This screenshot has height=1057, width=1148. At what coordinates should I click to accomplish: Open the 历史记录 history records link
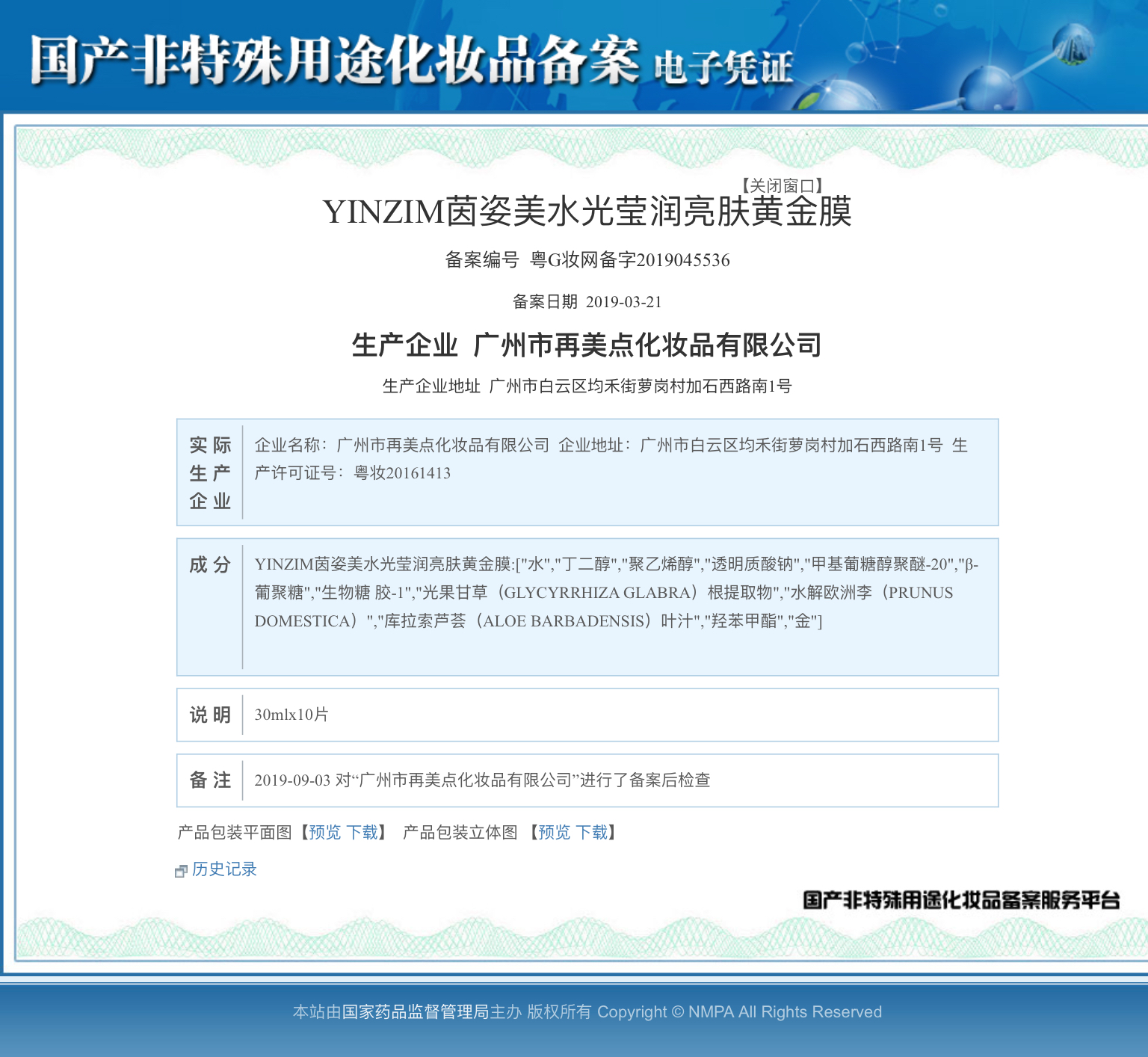tap(224, 869)
